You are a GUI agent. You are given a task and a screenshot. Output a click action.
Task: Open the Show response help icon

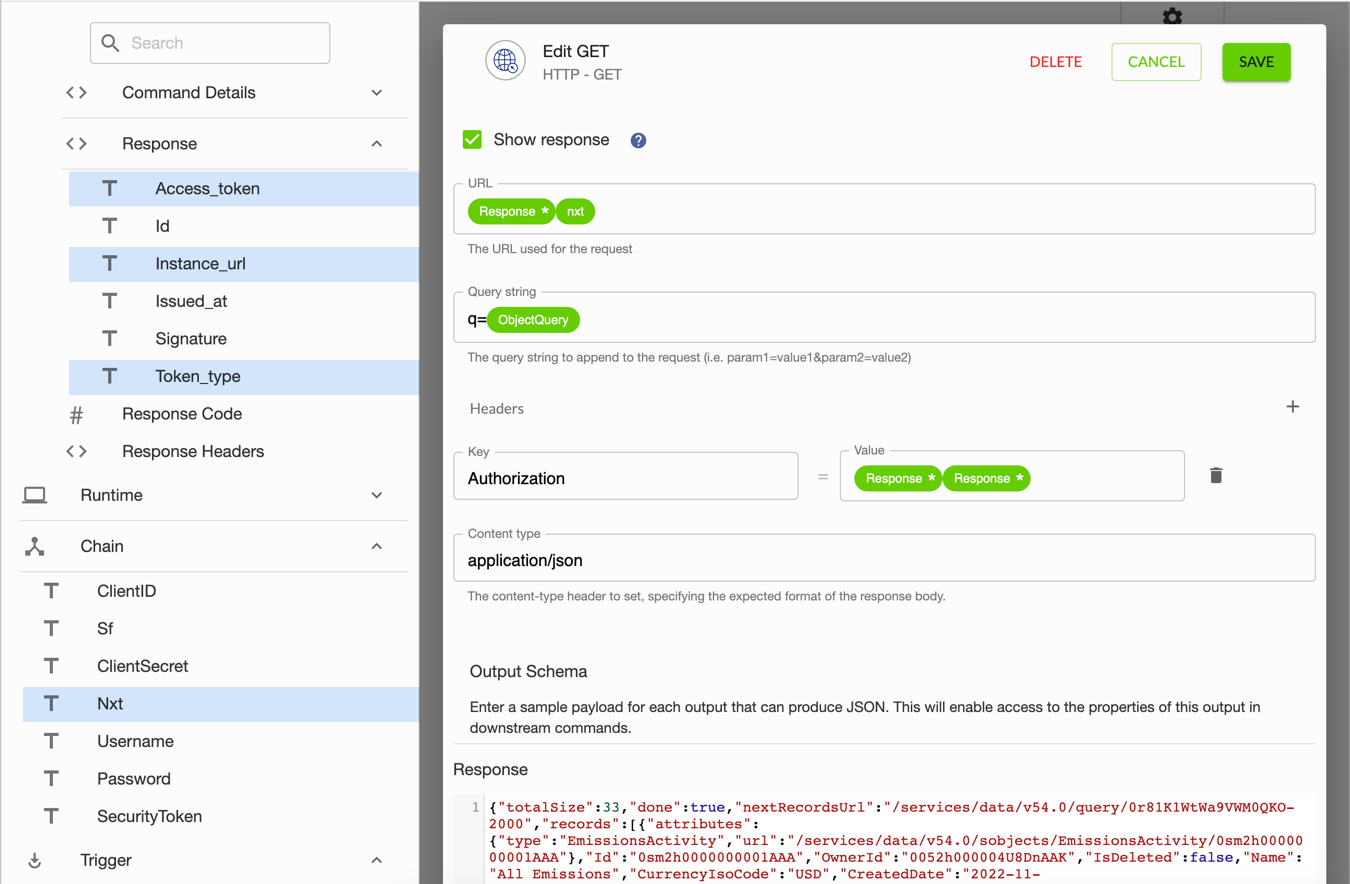[x=638, y=140]
